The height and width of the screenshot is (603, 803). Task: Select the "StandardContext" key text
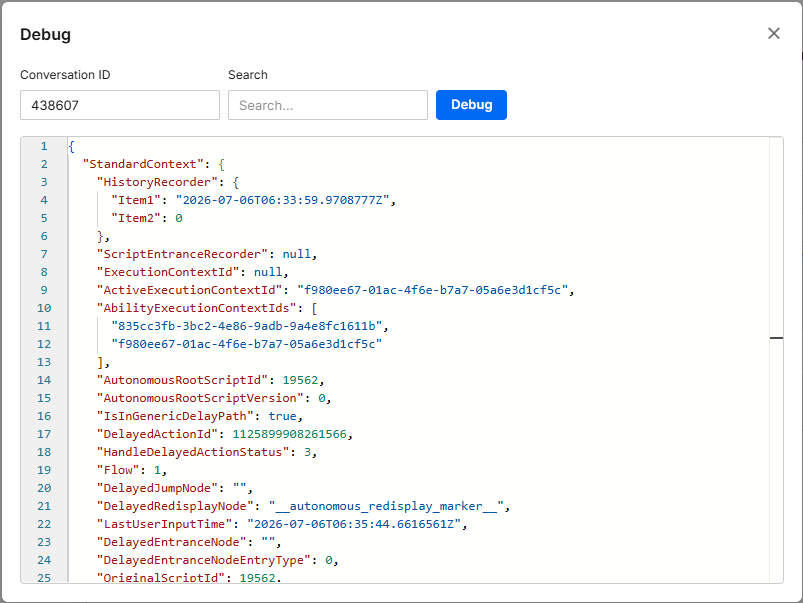click(x=143, y=164)
